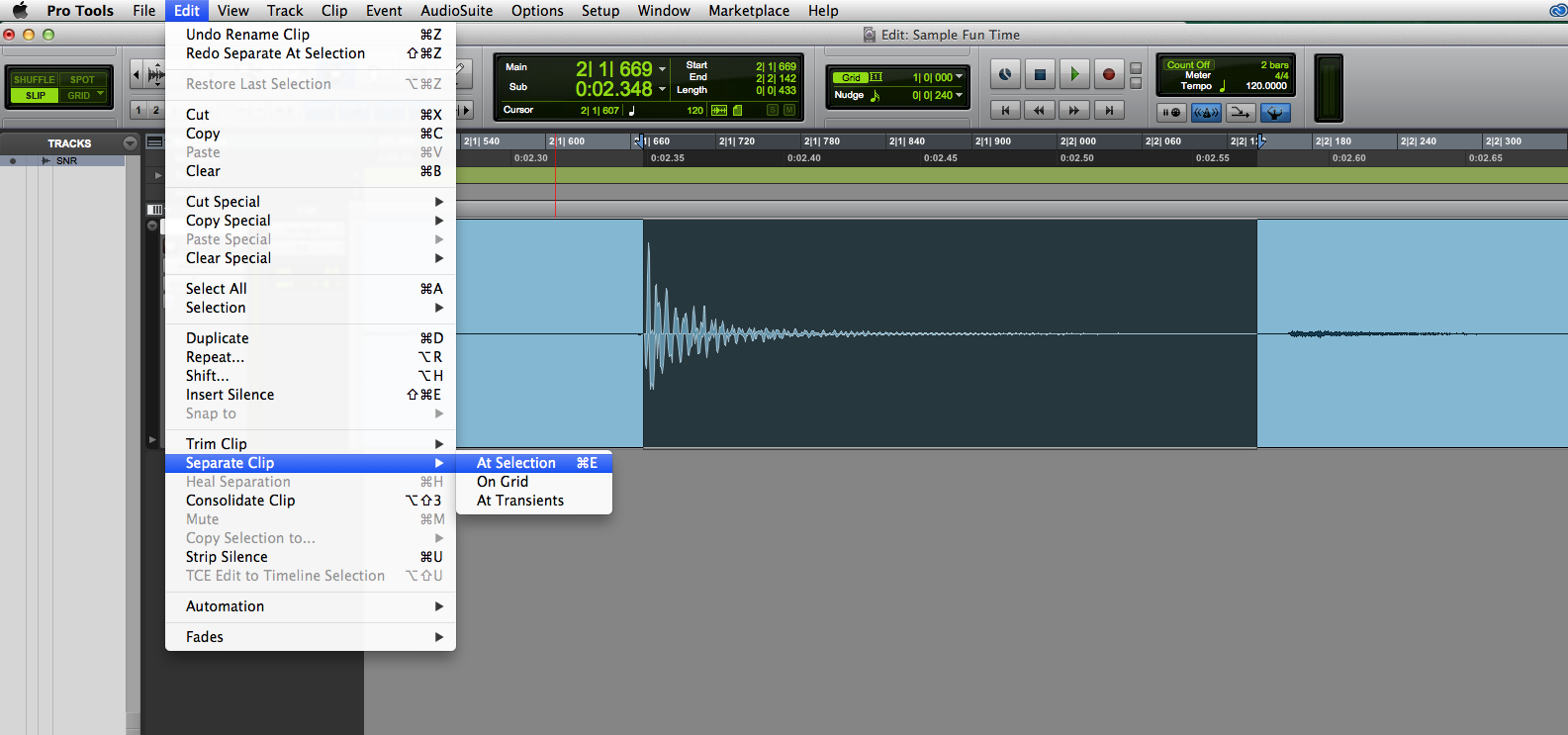This screenshot has height=735, width=1568.
Task: Click the horizontal zoom out arrow
Action: click(138, 74)
